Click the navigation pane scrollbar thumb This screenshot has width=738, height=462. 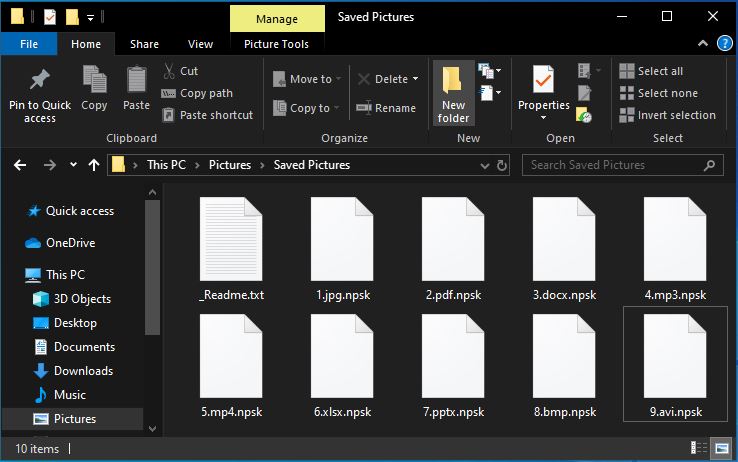point(152,267)
